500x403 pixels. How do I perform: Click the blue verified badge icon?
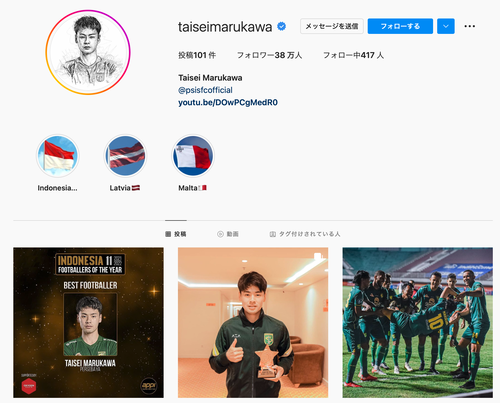pos(282,26)
